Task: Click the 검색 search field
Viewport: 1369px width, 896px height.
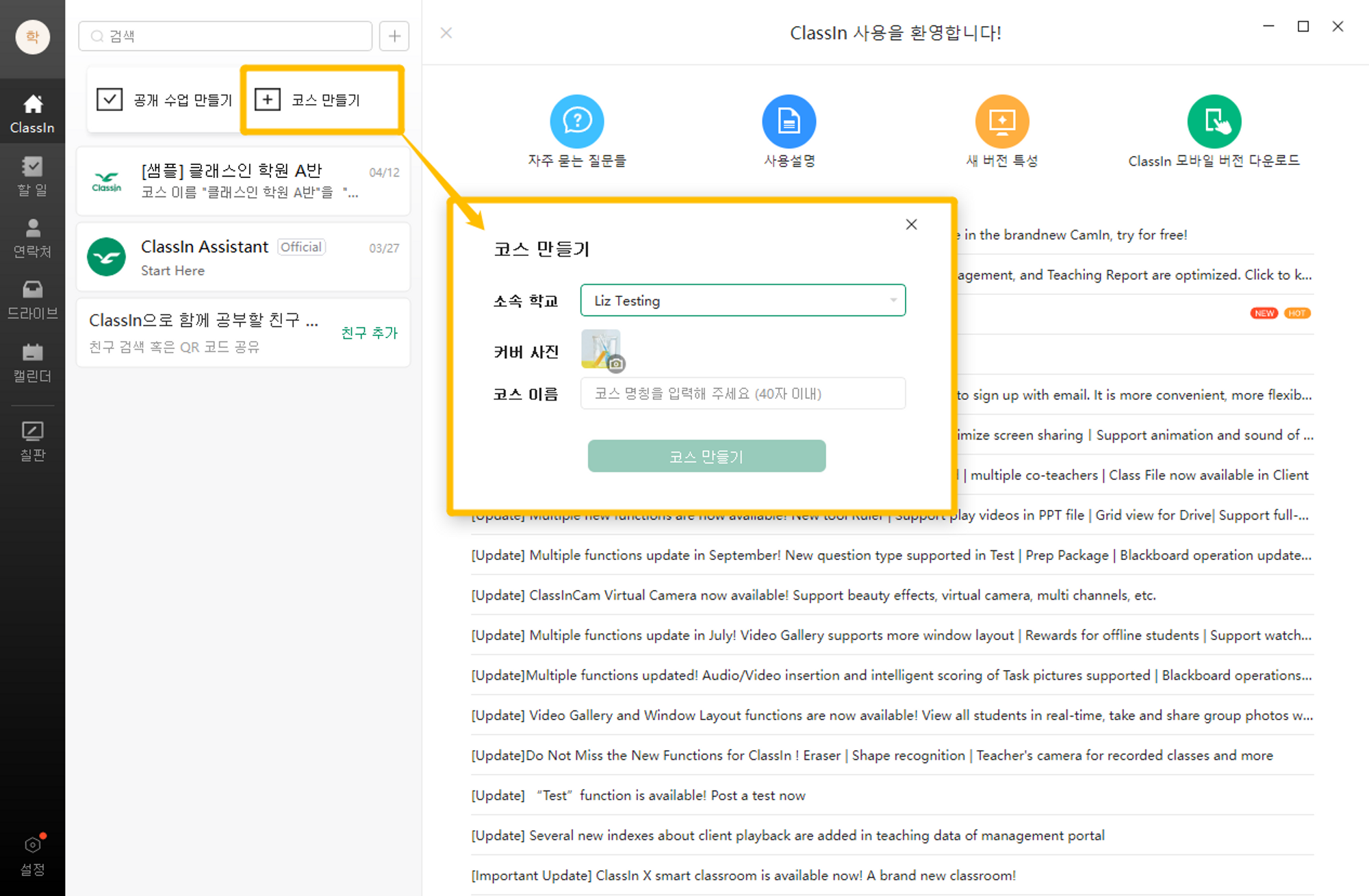Action: pos(225,36)
